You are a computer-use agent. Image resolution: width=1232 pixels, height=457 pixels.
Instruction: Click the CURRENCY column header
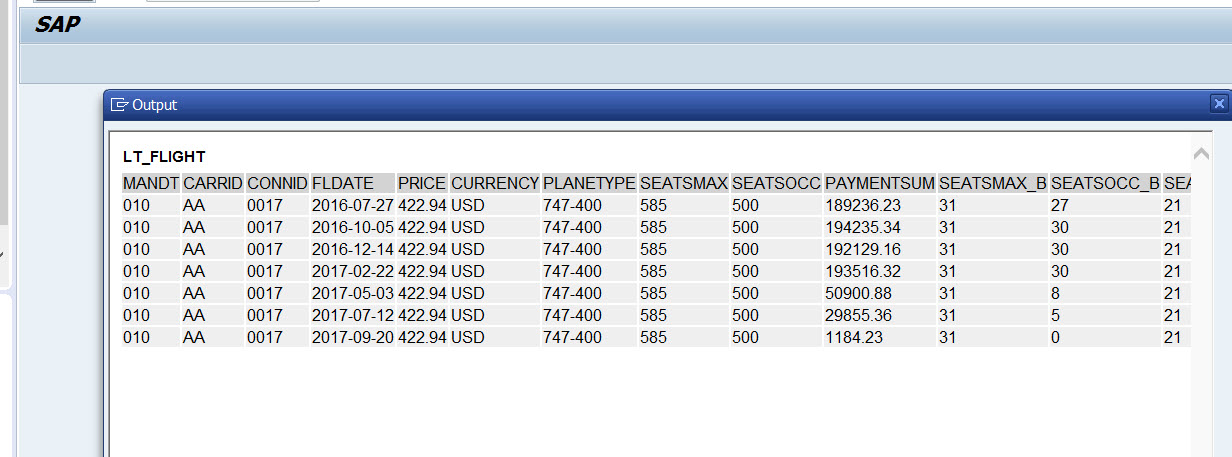(x=494, y=183)
